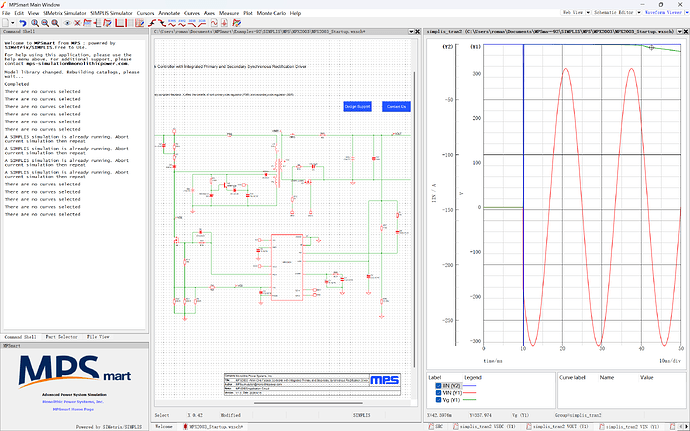Click the zoom out magnifier icon
Viewport: 690px width, 431px height.
coord(45,23)
